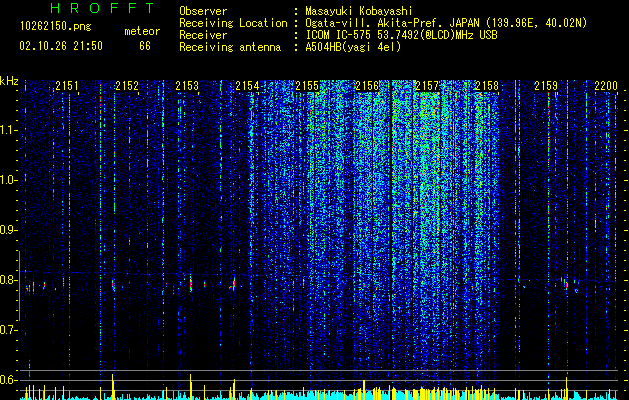Click the 2155 time marker

click(307, 86)
